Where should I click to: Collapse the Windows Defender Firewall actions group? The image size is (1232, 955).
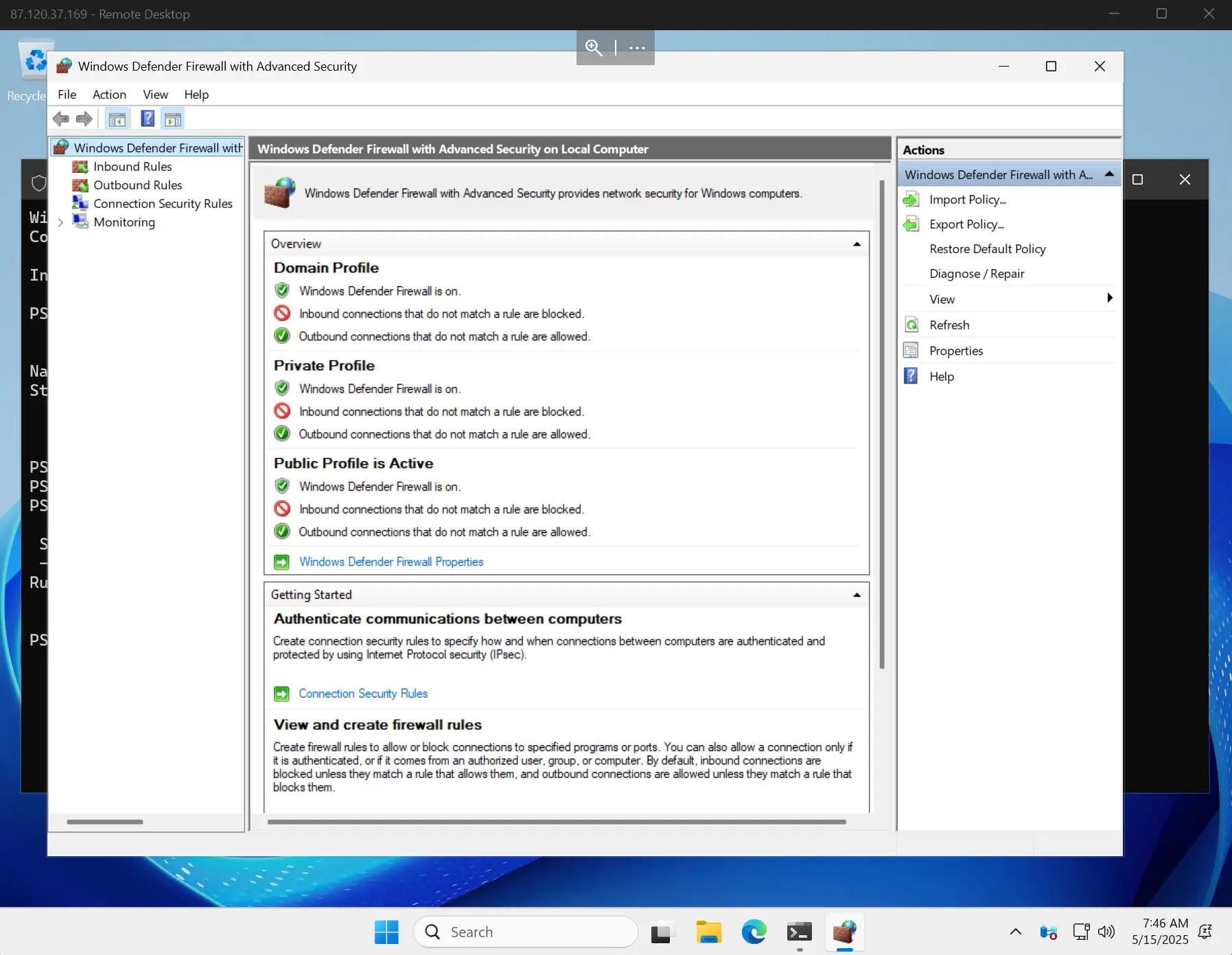point(1109,174)
